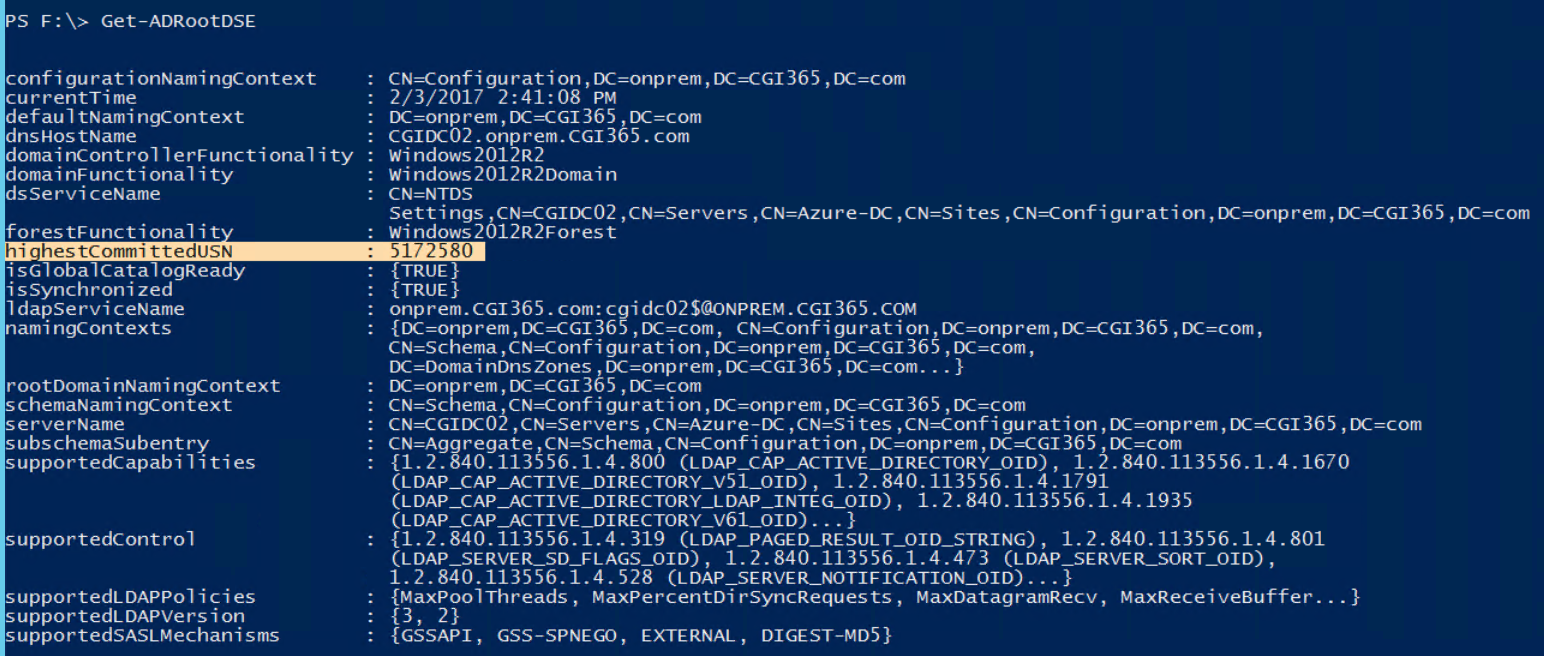Image resolution: width=1544 pixels, height=656 pixels.
Task: Click the value 5172580
Action: (431, 251)
